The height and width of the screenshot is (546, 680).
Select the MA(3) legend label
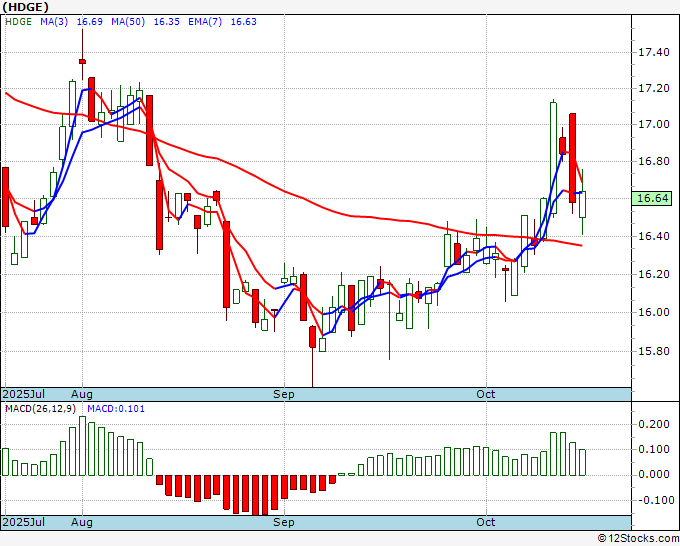click(54, 22)
